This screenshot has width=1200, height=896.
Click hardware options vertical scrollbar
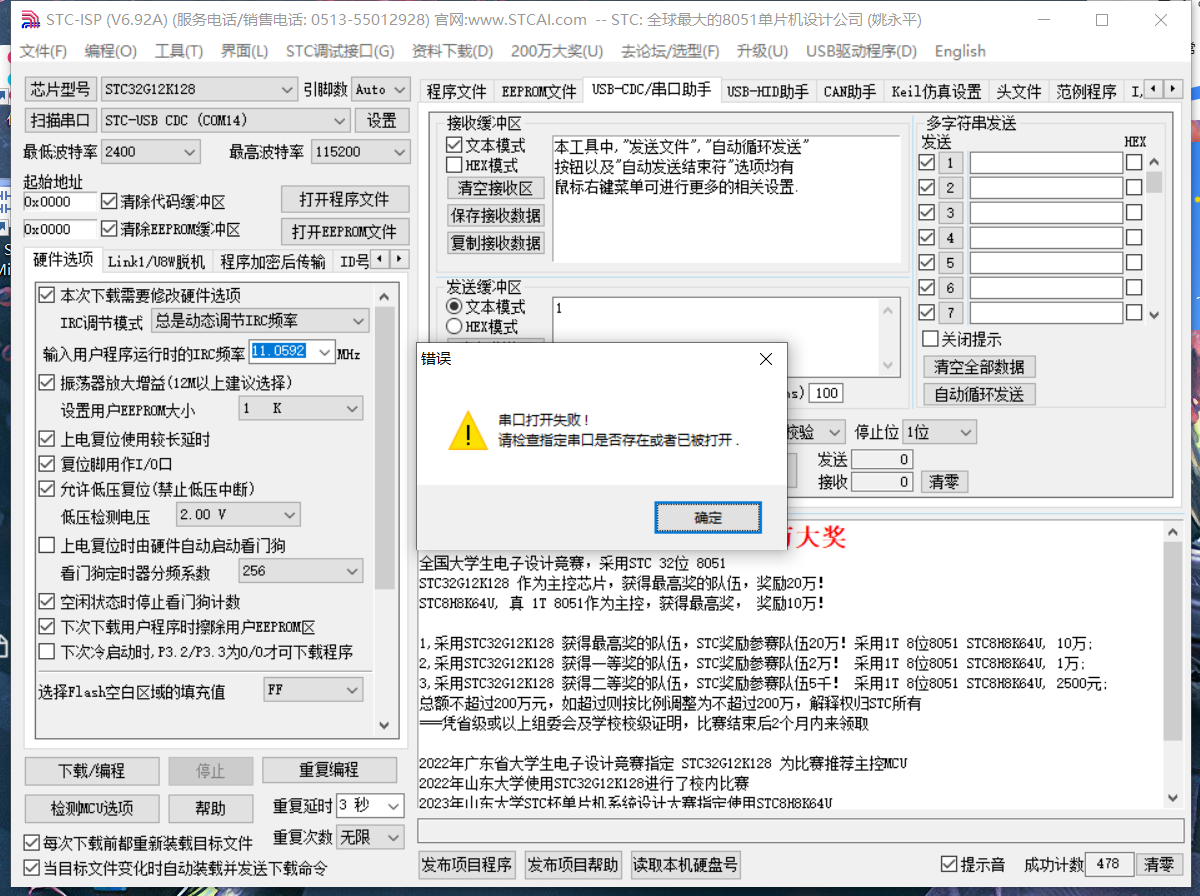[x=384, y=510]
